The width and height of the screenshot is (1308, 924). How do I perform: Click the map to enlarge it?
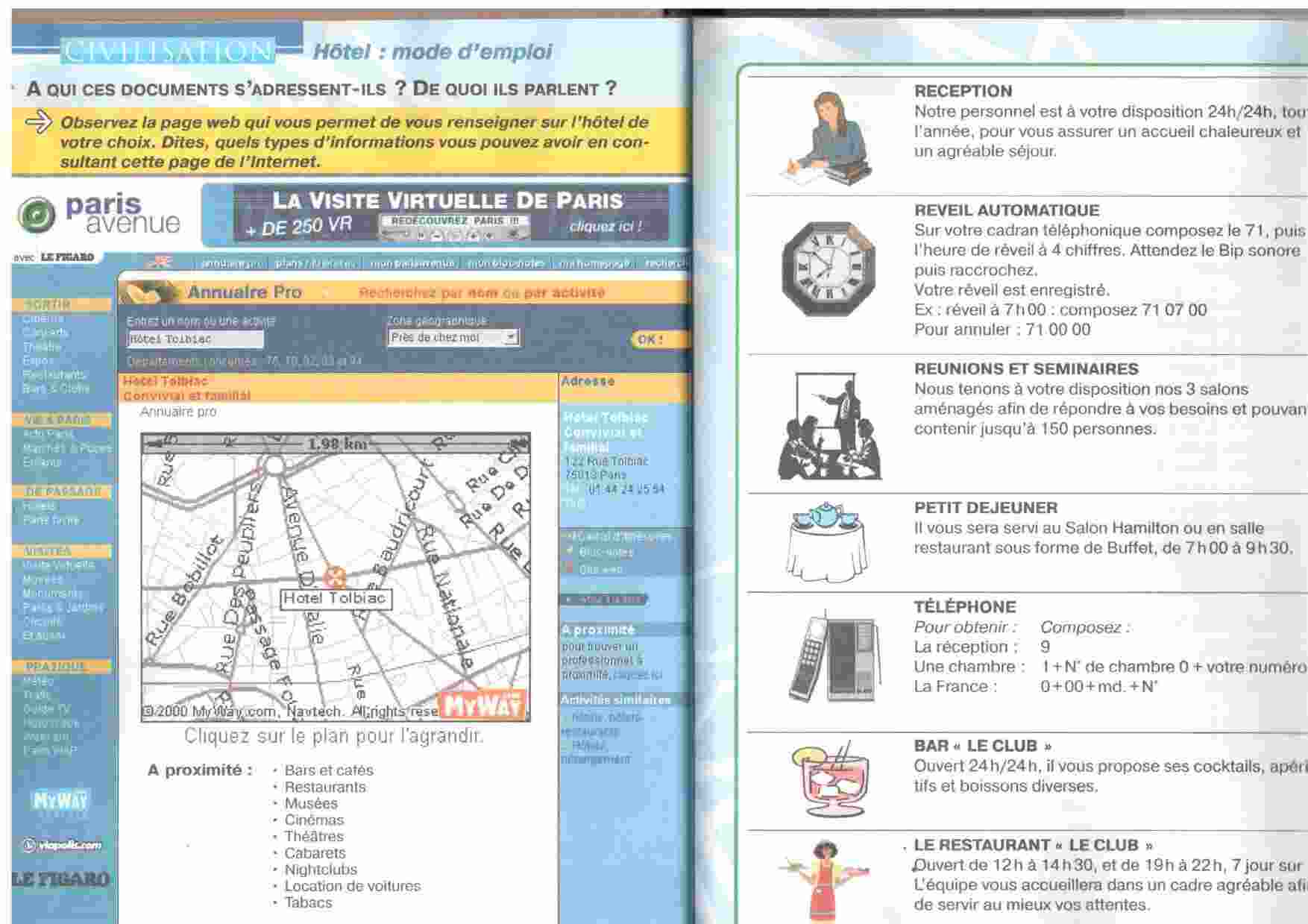(336, 577)
